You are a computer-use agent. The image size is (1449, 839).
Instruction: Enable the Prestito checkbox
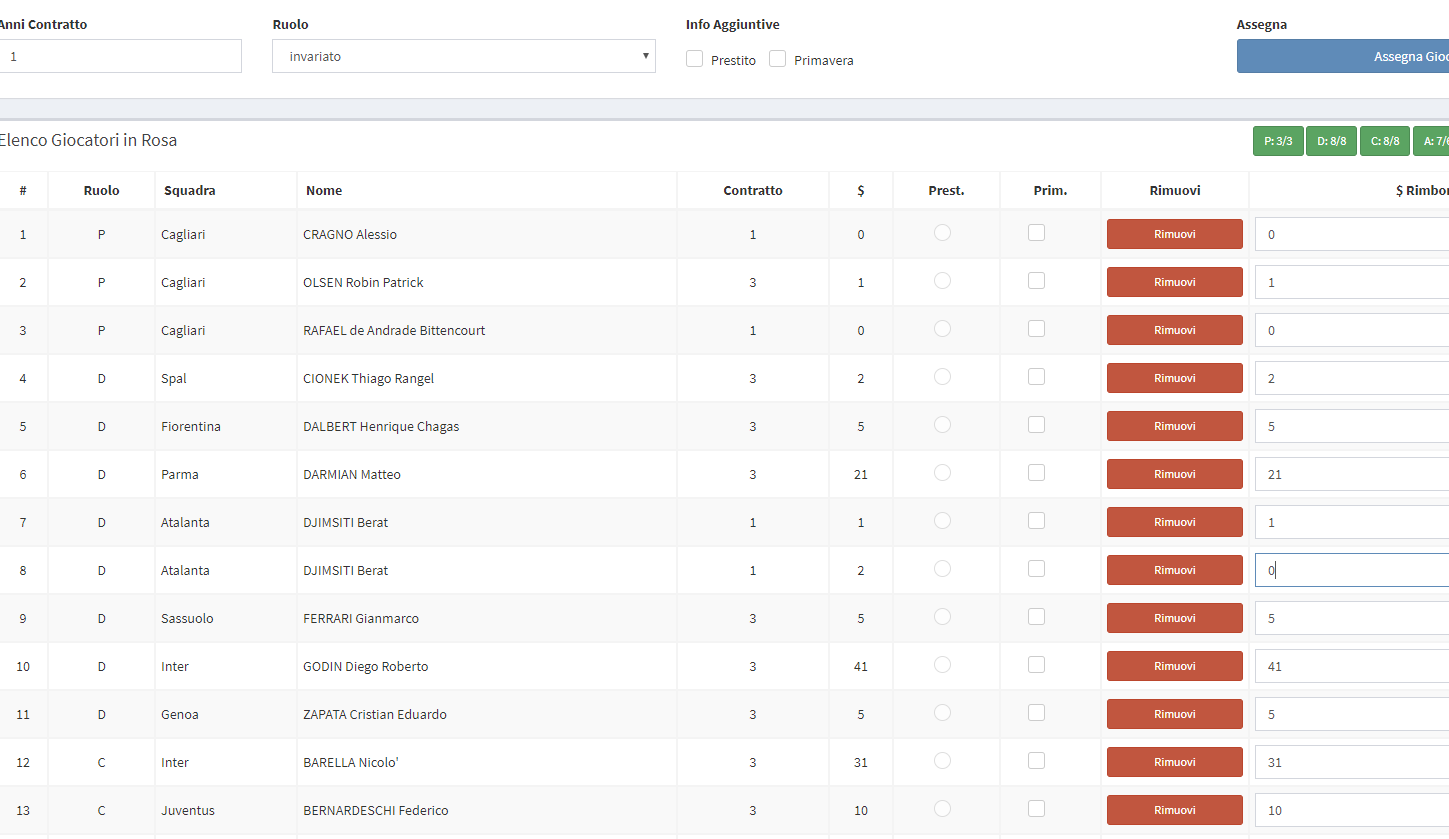coord(695,59)
